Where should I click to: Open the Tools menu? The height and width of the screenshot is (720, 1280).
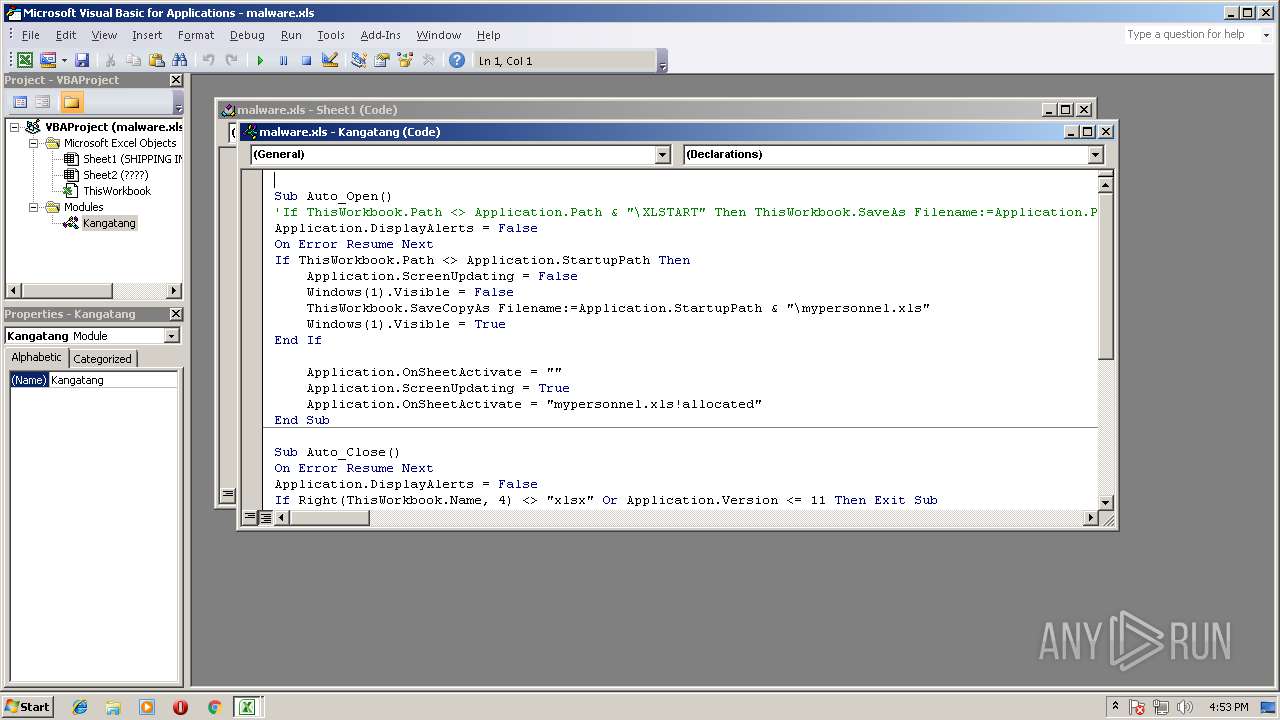[331, 35]
